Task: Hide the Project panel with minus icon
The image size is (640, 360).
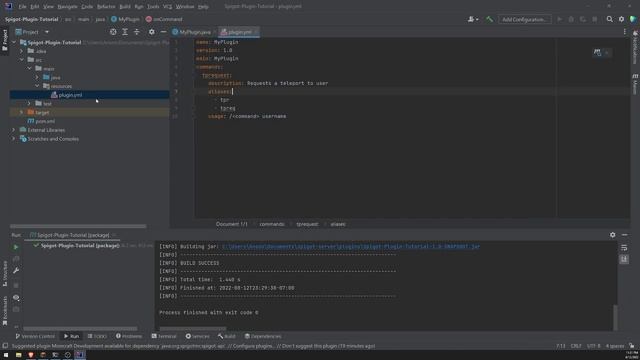Action: click(x=163, y=32)
